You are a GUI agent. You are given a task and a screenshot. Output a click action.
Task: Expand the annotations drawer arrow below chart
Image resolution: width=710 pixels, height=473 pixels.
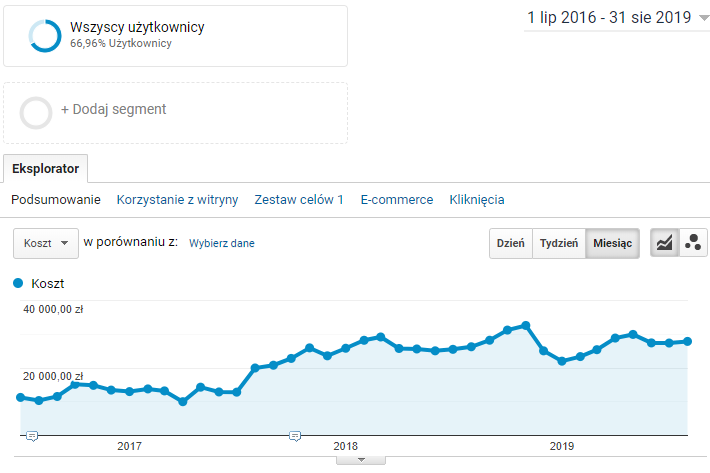(x=363, y=460)
